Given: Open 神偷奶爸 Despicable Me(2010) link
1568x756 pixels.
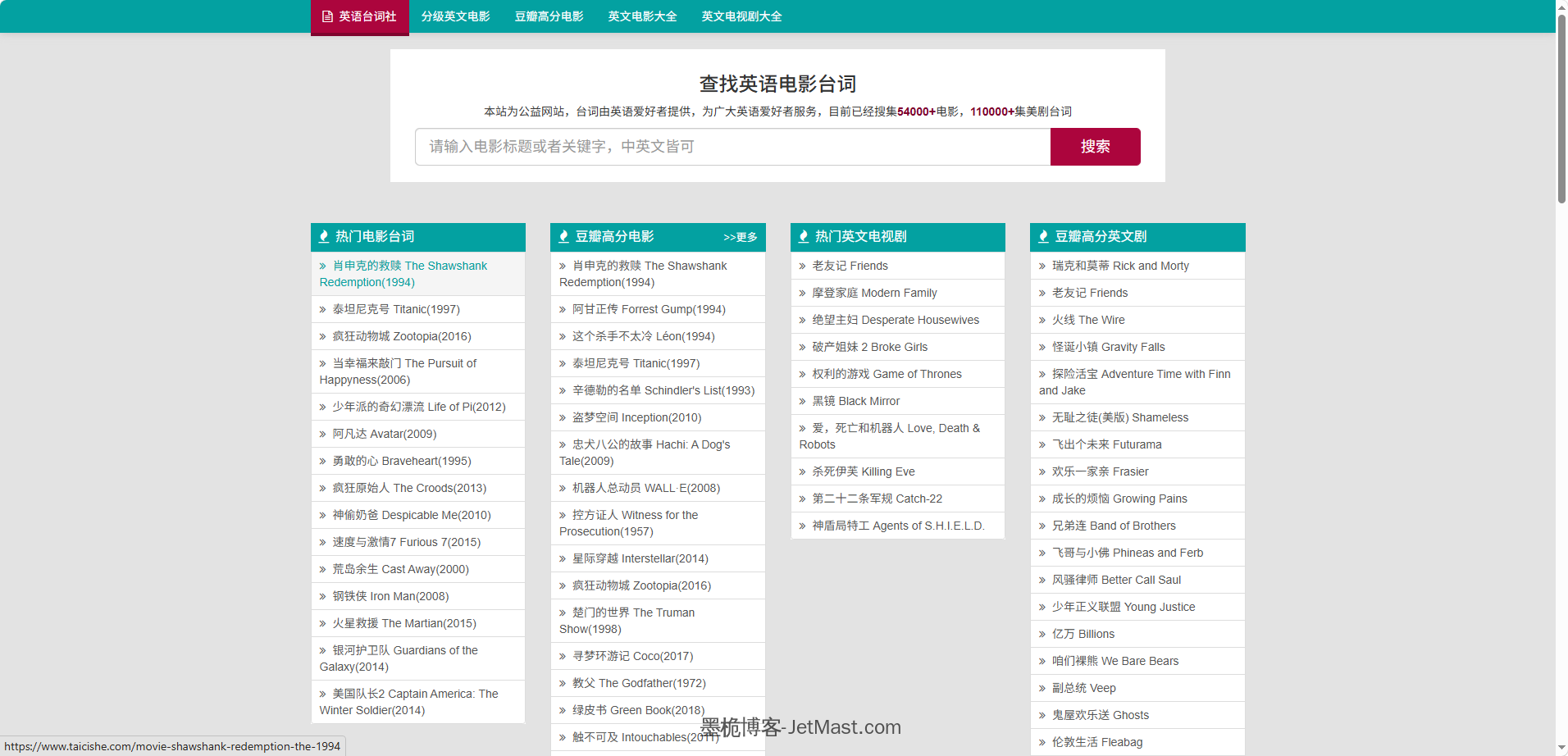Looking at the screenshot, I should point(412,515).
